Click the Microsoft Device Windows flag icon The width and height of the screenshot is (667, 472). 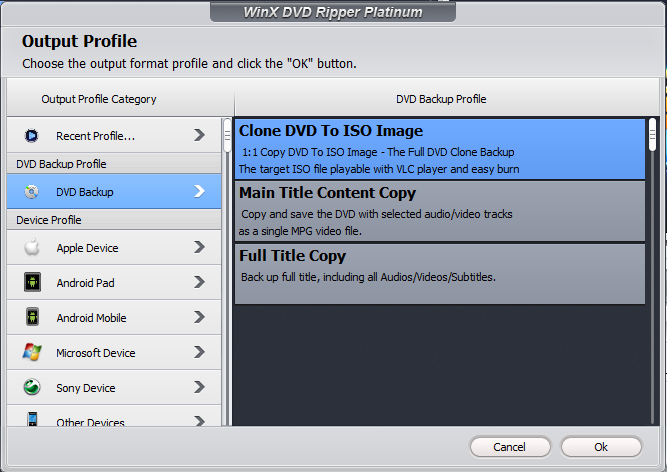tap(32, 352)
